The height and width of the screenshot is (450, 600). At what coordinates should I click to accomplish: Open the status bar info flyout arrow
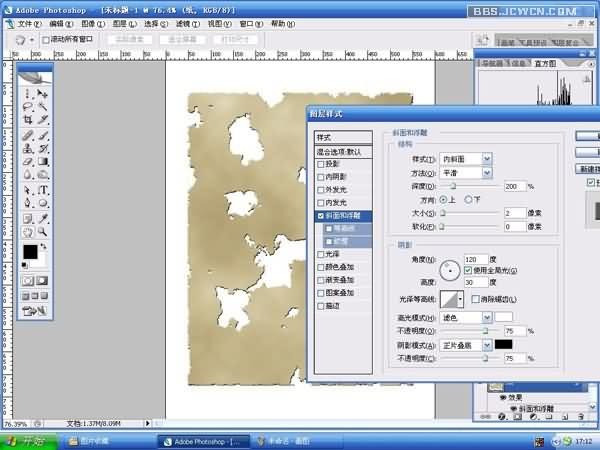(147, 423)
